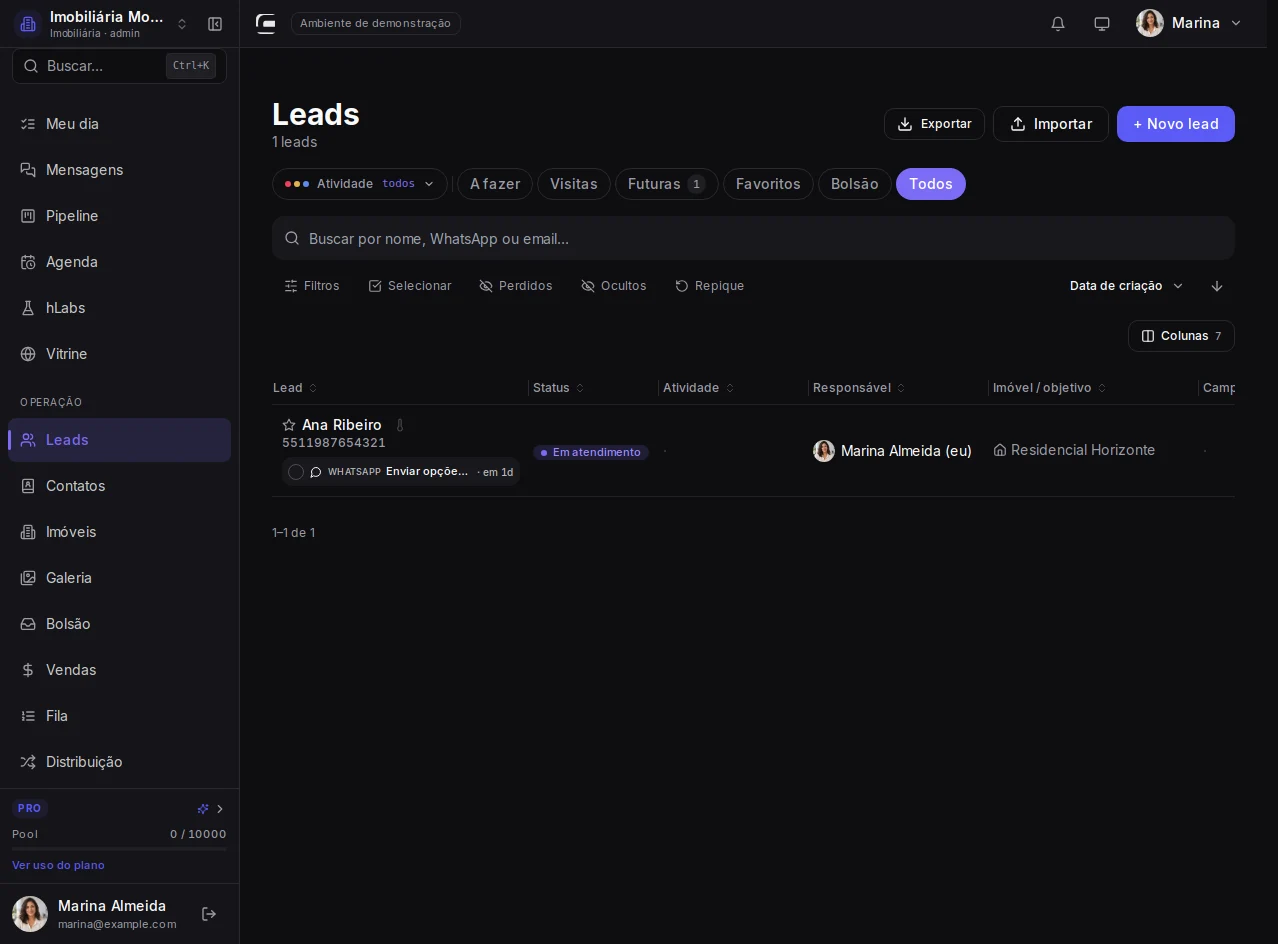Image resolution: width=1278 pixels, height=944 pixels.
Task: Log out using the exit icon
Action: pos(209,914)
